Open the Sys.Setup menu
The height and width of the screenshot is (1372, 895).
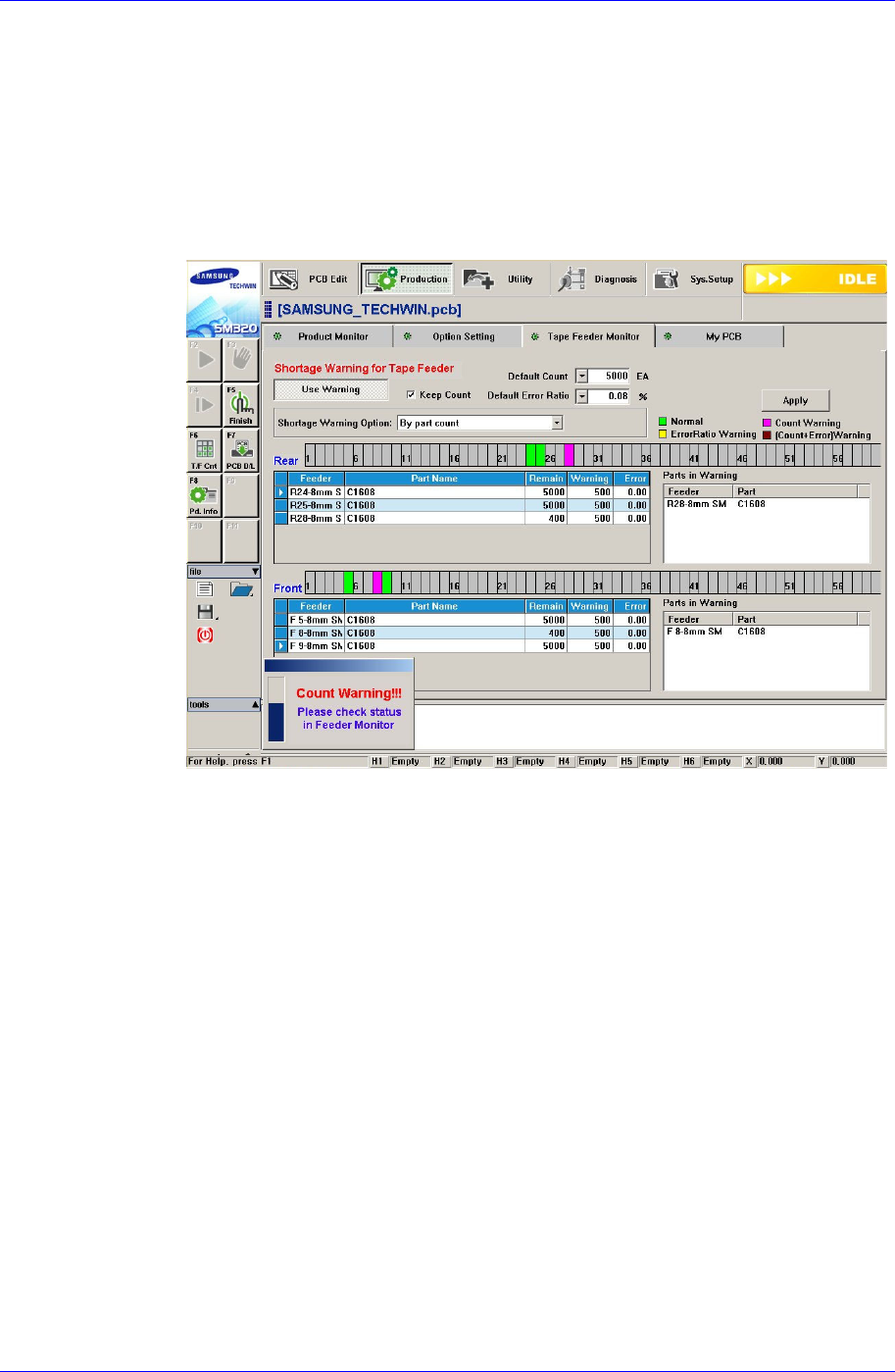(693, 279)
